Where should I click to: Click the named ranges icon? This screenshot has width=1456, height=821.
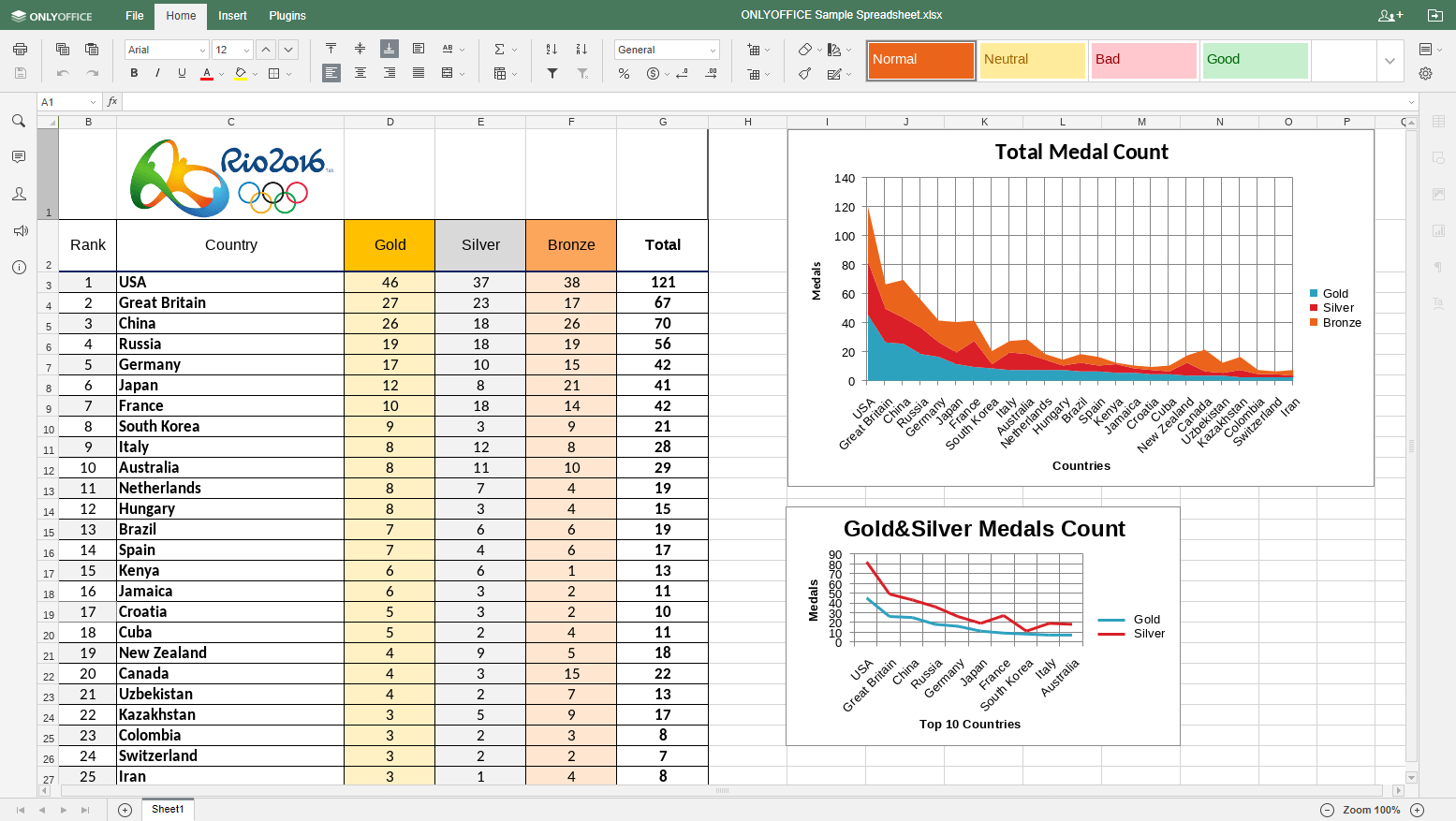tap(500, 73)
